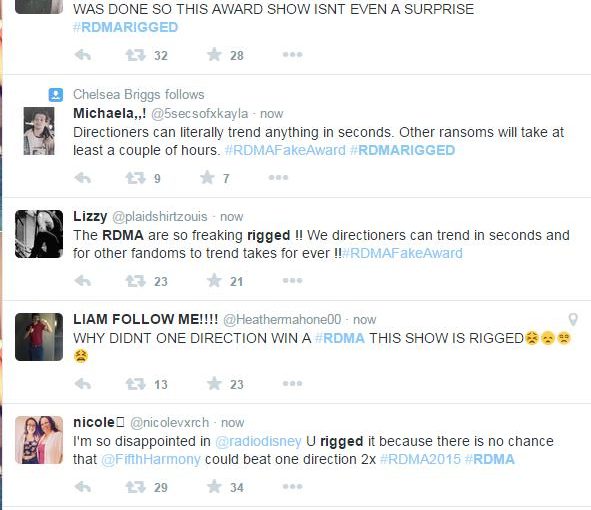Image resolution: width=591 pixels, height=510 pixels.
Task: Reply to Michaela's tweet about Directioners
Action: [83, 178]
